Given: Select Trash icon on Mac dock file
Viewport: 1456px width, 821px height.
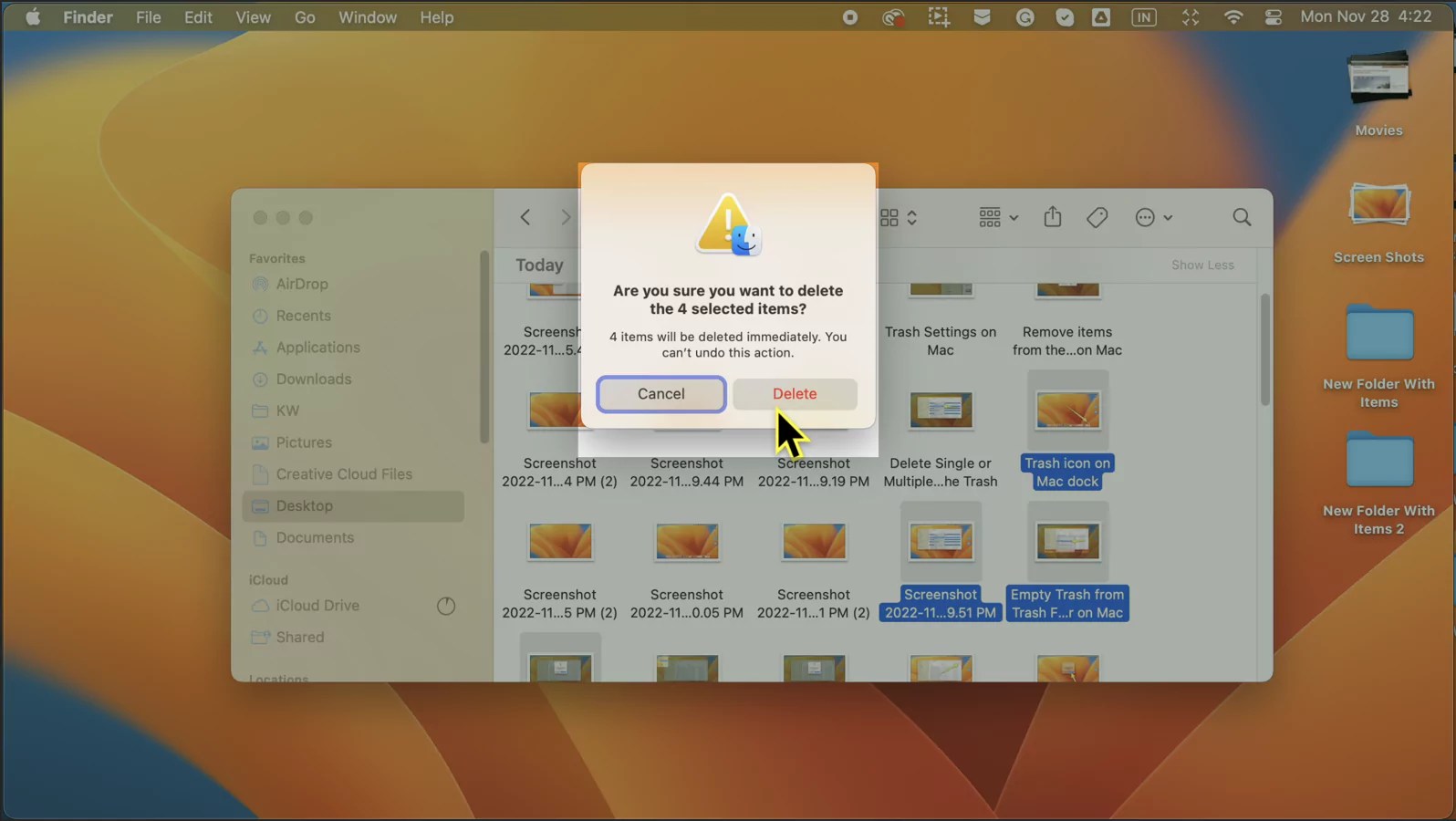Looking at the screenshot, I should click(x=1067, y=431).
